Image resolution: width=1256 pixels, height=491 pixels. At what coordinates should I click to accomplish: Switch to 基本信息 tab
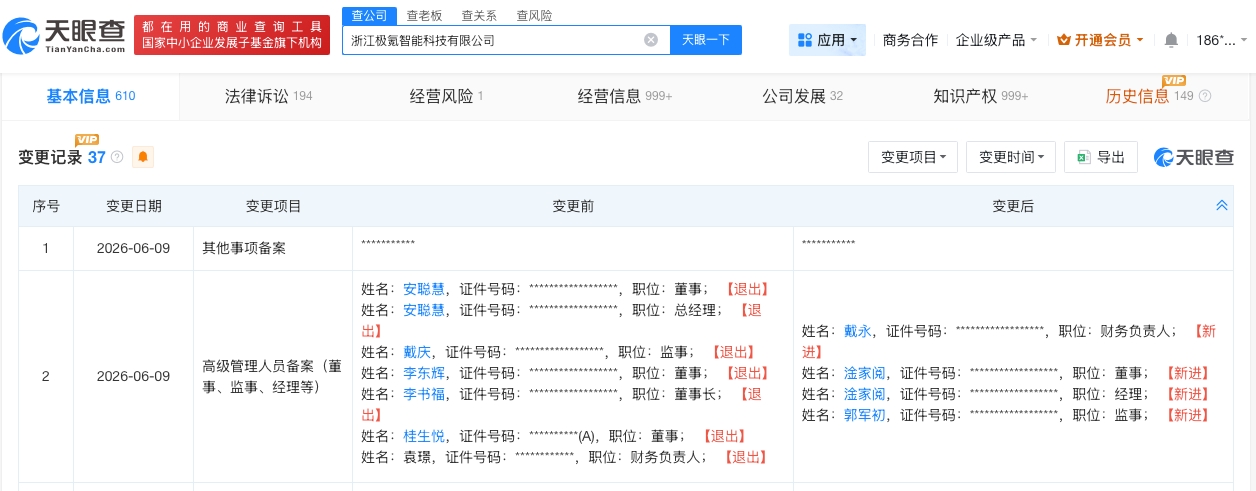(90, 96)
